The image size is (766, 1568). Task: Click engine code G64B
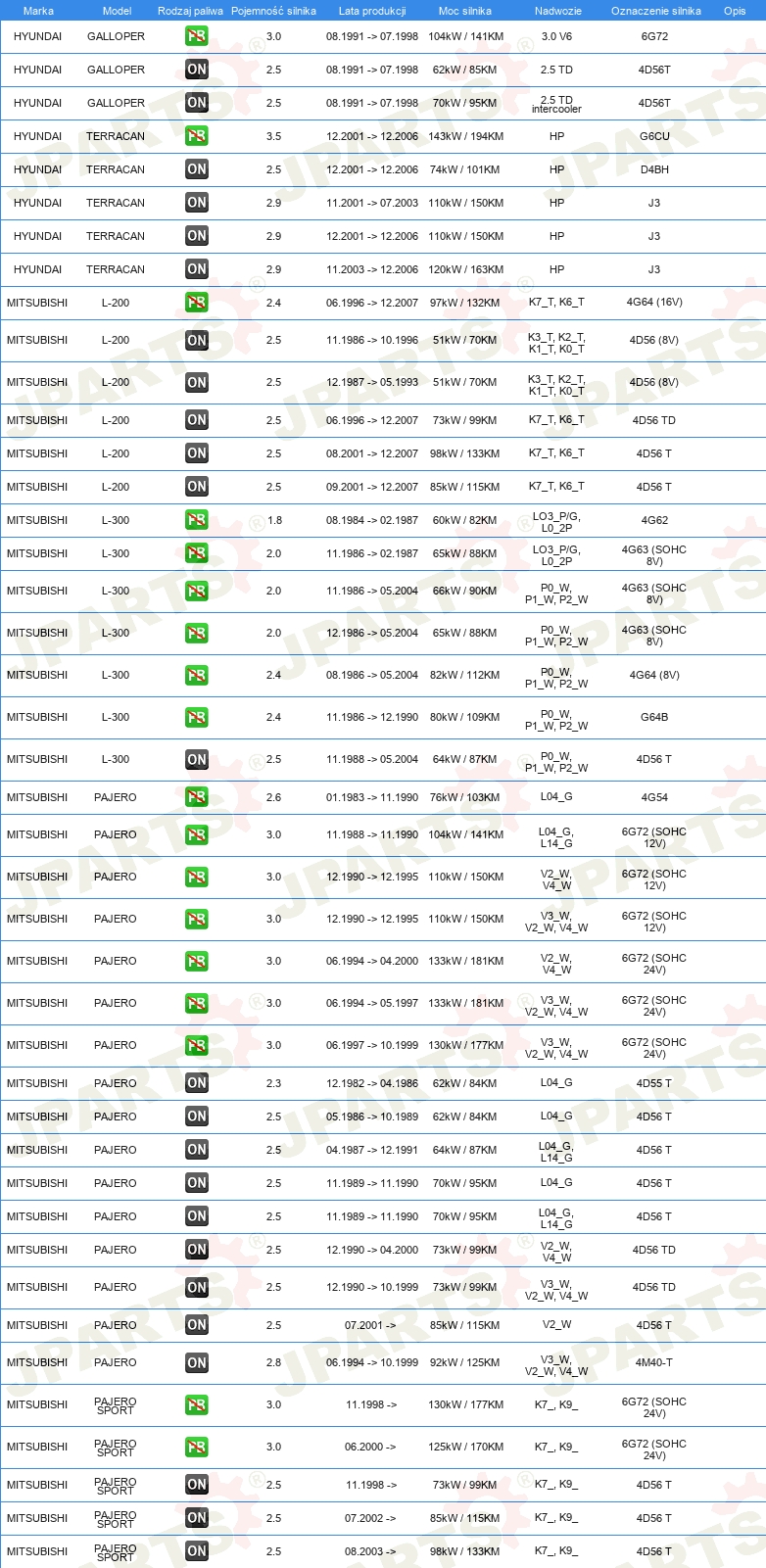tap(654, 718)
